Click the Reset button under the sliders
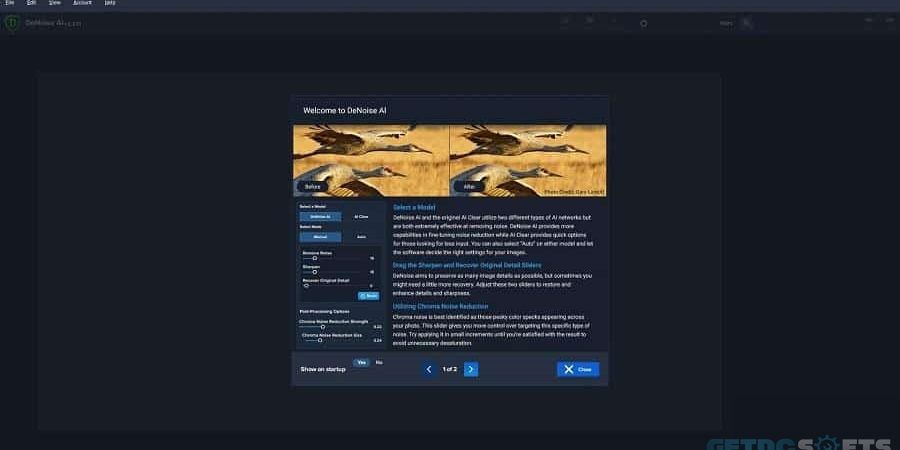Image resolution: width=900 pixels, height=450 pixels. tap(368, 296)
